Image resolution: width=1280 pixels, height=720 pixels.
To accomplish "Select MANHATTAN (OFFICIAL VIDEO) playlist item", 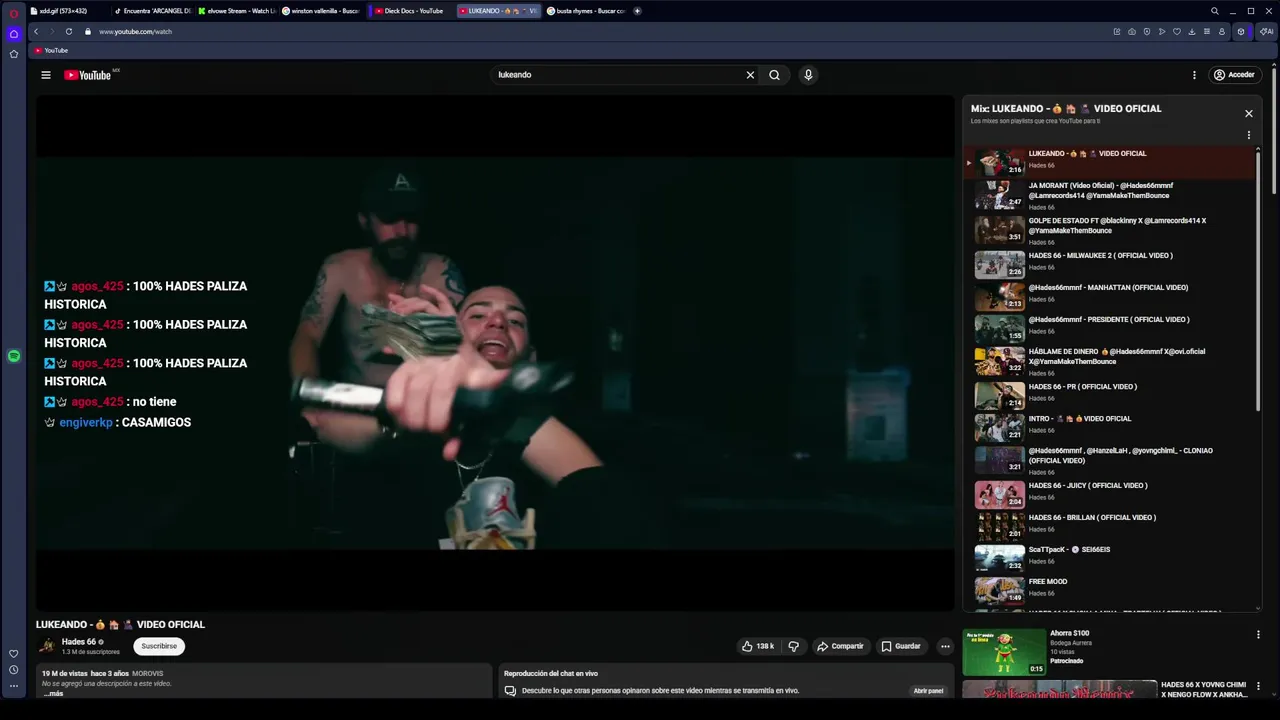I will coord(1108,296).
